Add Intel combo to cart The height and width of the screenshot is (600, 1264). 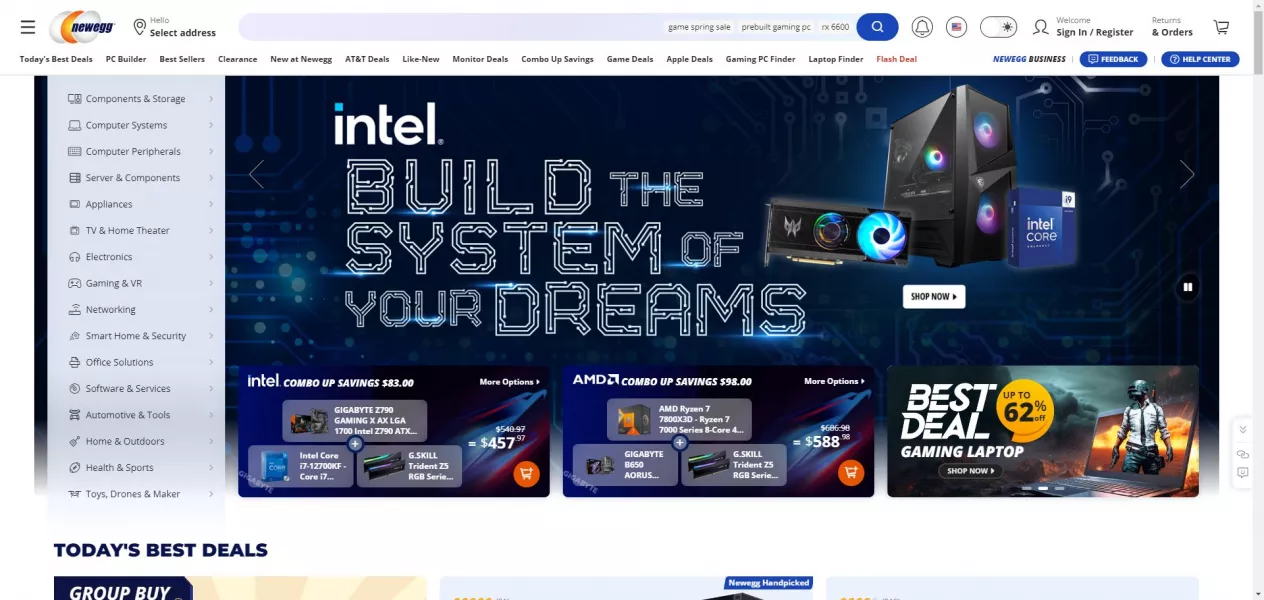(527, 473)
